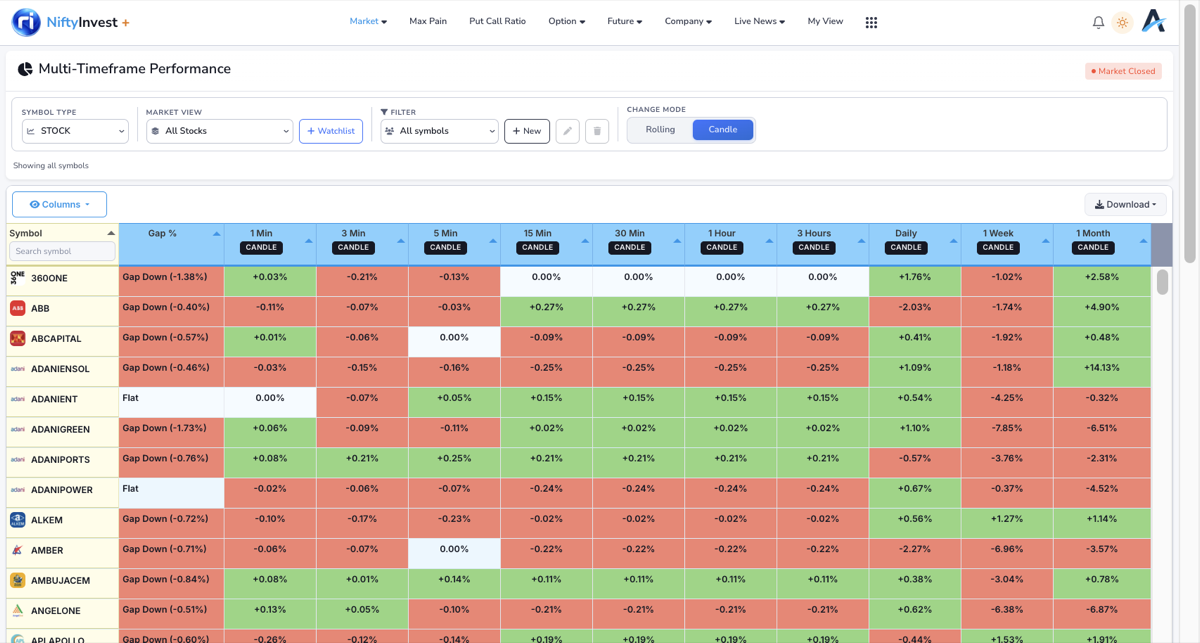Toggle CANDLE badge under Daily
The height and width of the screenshot is (643, 1200).
coord(906,247)
